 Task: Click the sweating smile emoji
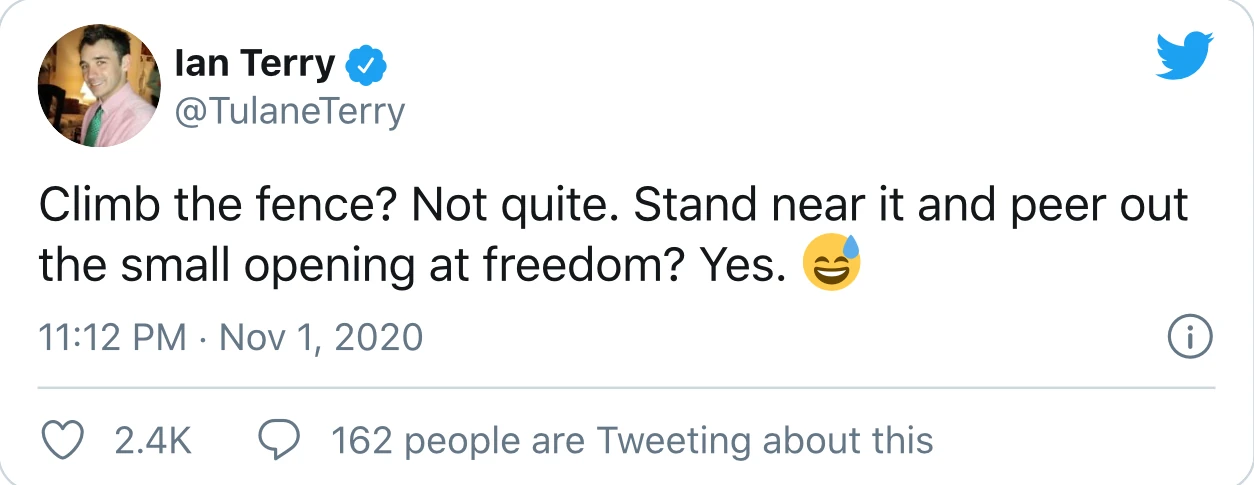[x=832, y=264]
